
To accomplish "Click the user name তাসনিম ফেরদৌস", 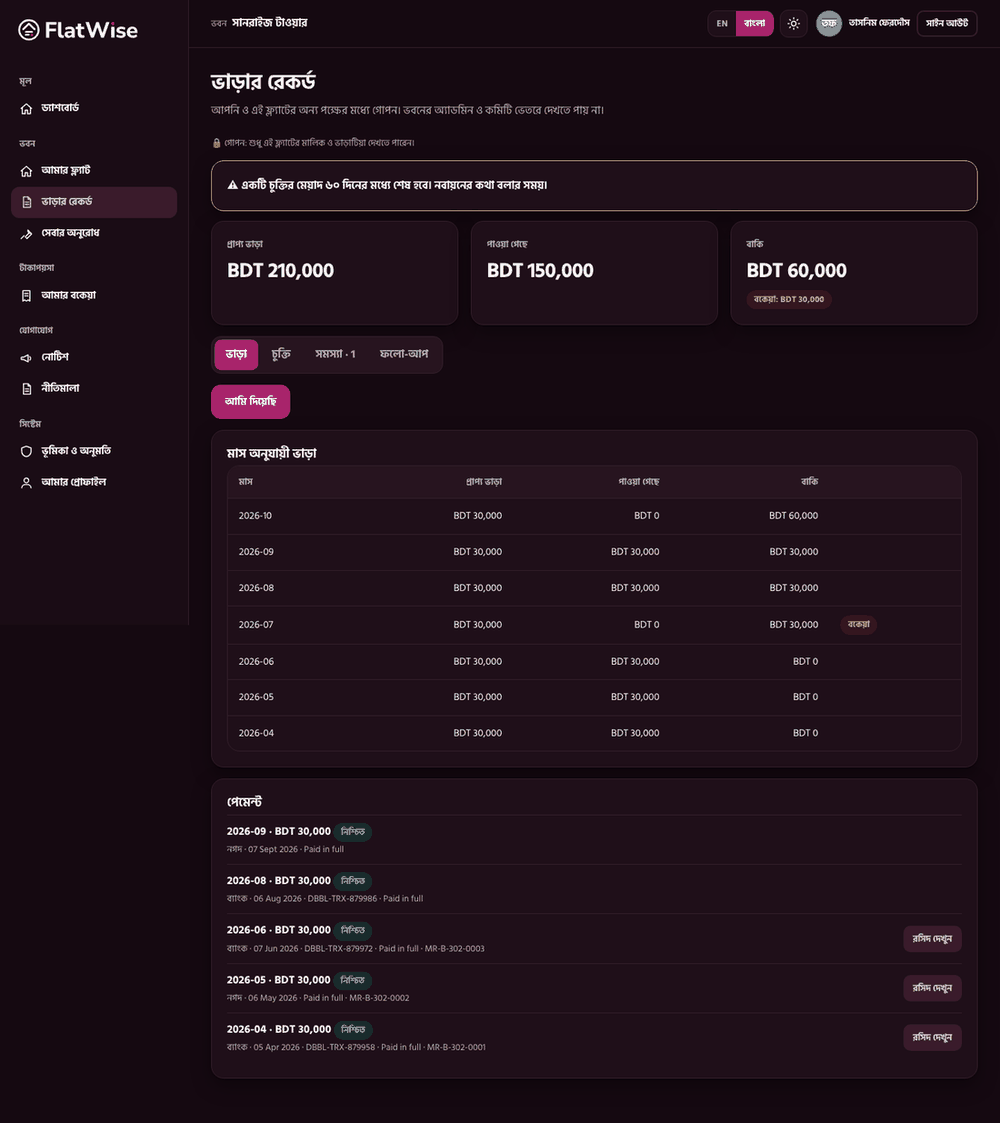I will (879, 23).
